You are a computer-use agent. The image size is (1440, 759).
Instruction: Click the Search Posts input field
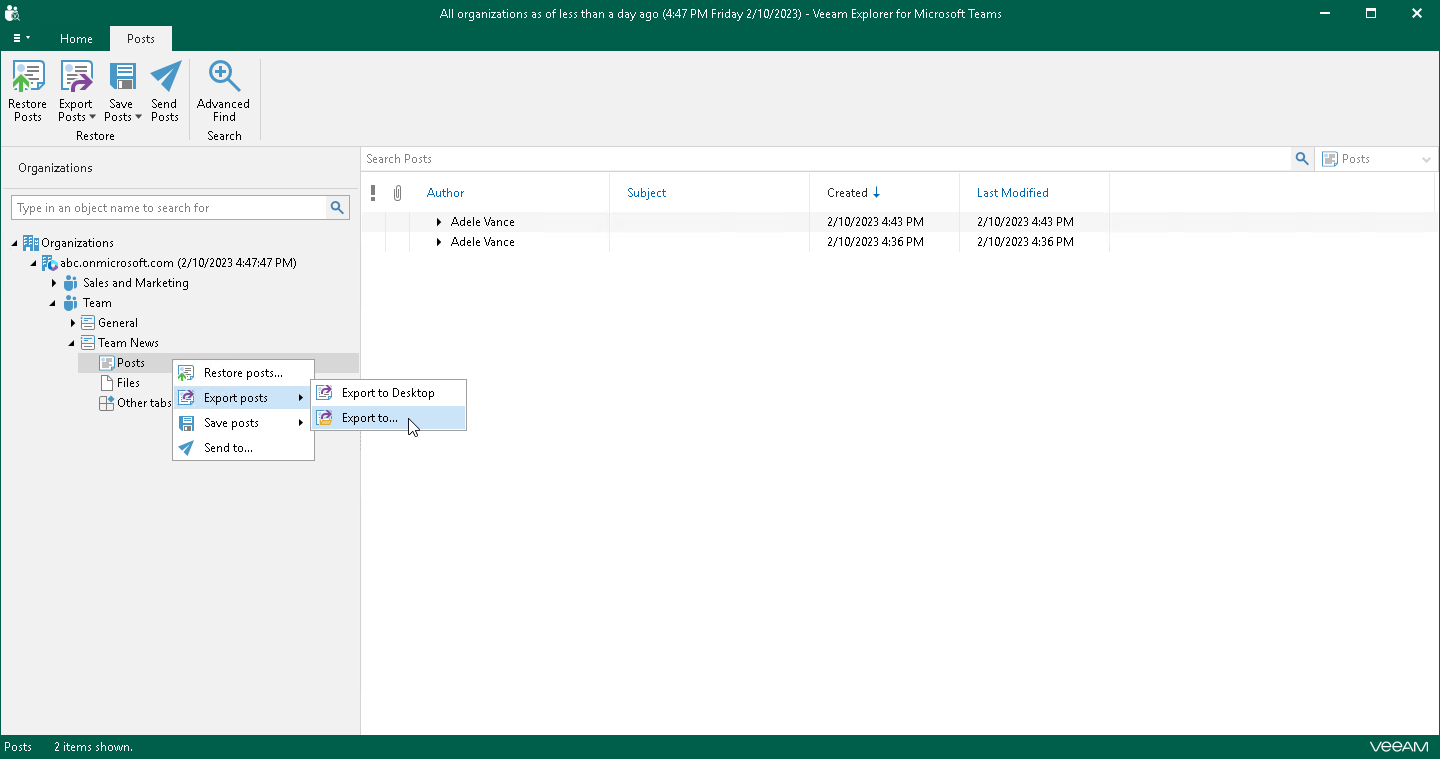[x=825, y=159]
